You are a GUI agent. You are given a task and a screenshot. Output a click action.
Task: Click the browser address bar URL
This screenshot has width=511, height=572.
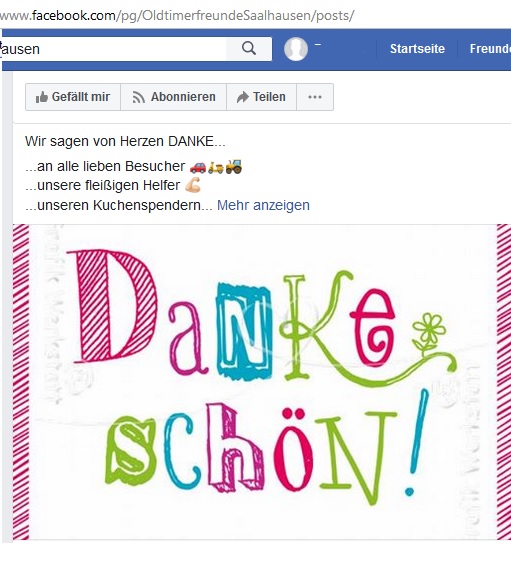(x=177, y=15)
